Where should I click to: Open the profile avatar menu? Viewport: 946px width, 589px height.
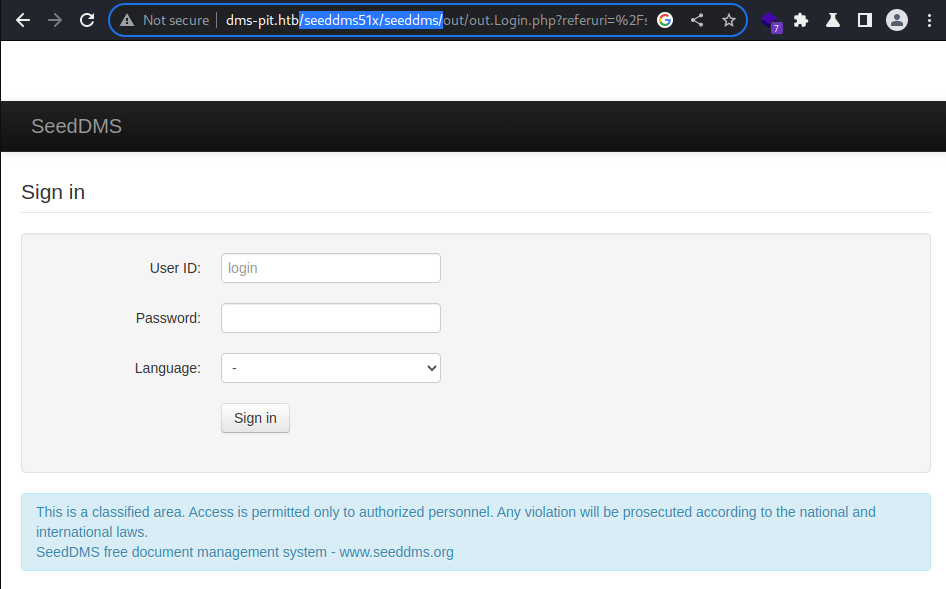tap(897, 21)
